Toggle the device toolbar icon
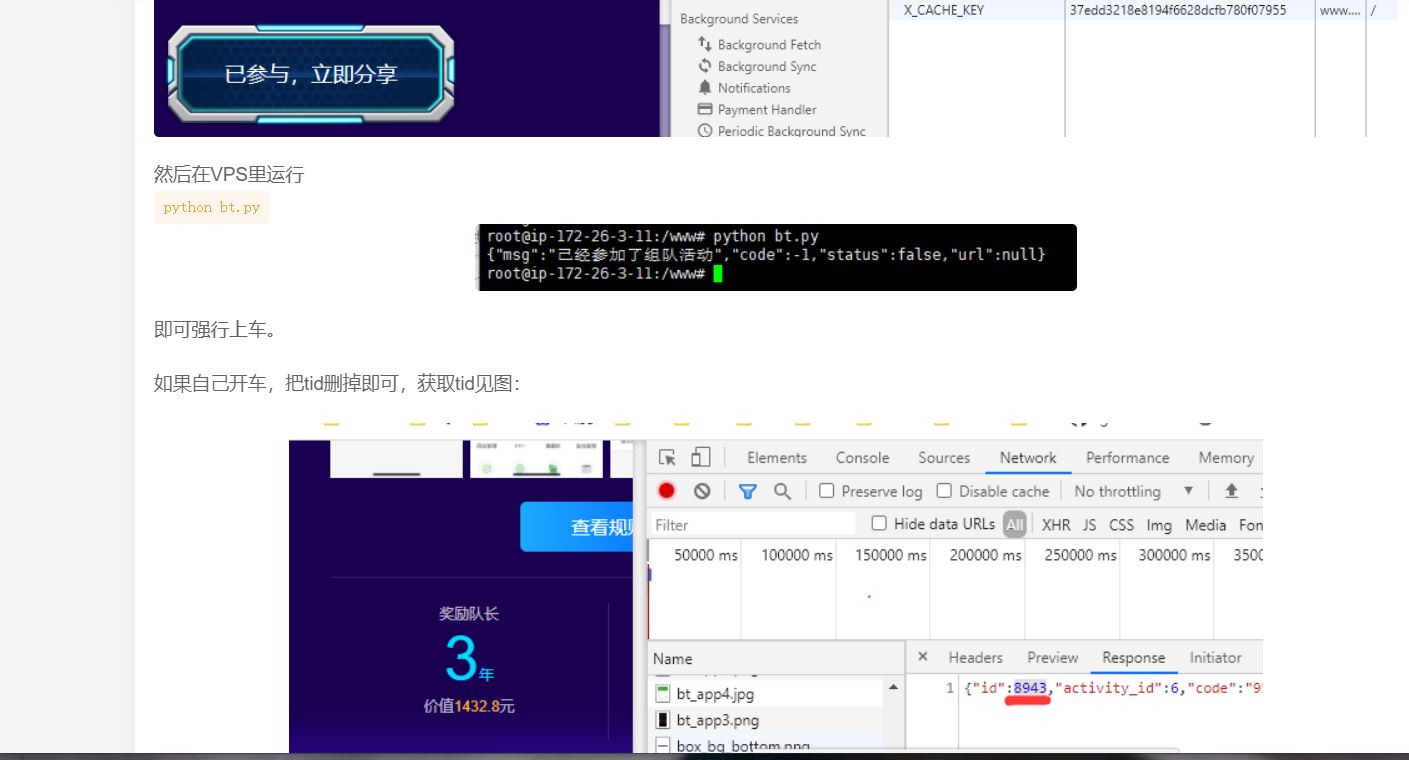 coord(700,457)
